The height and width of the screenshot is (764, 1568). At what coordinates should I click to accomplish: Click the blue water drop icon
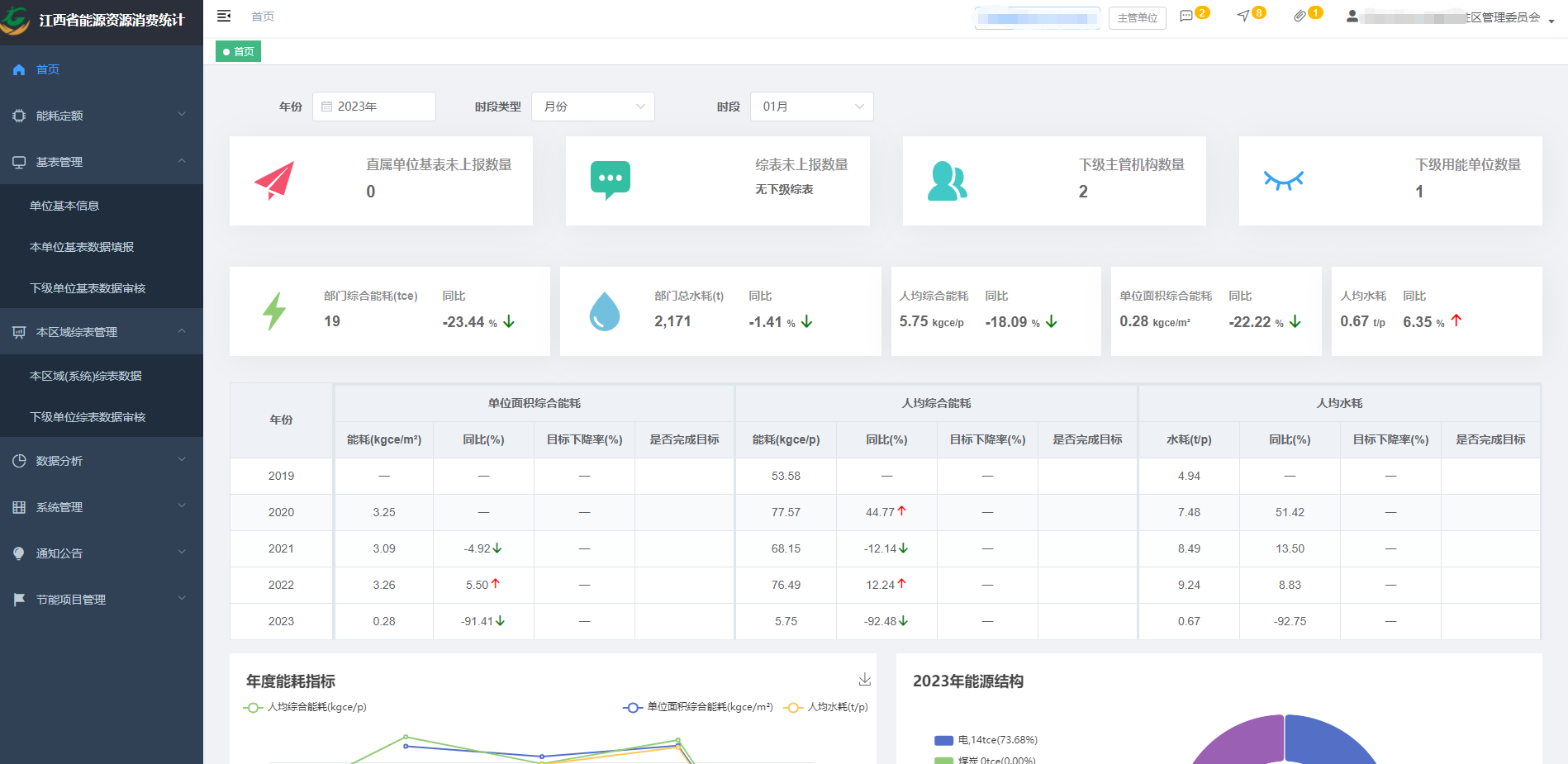(605, 311)
